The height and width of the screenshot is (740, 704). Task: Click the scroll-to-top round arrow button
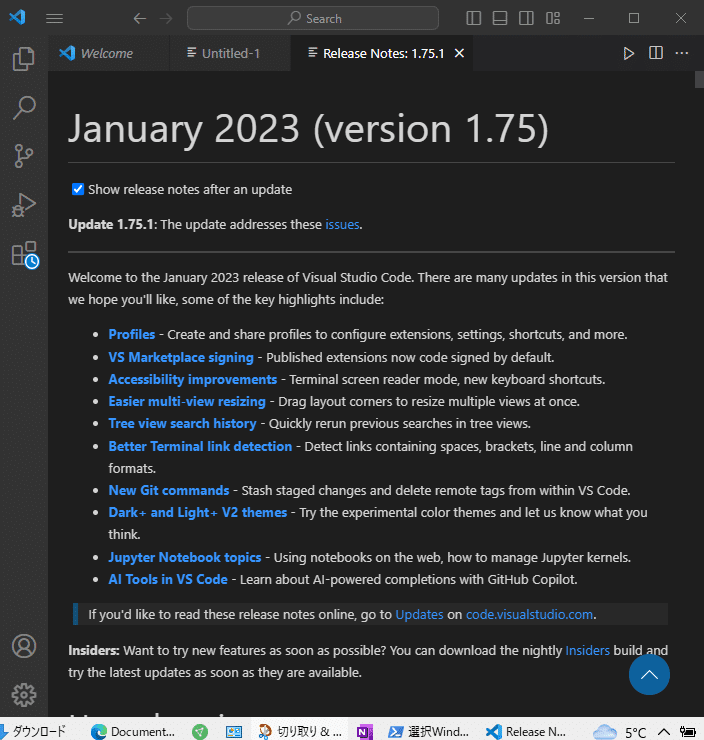tap(649, 674)
